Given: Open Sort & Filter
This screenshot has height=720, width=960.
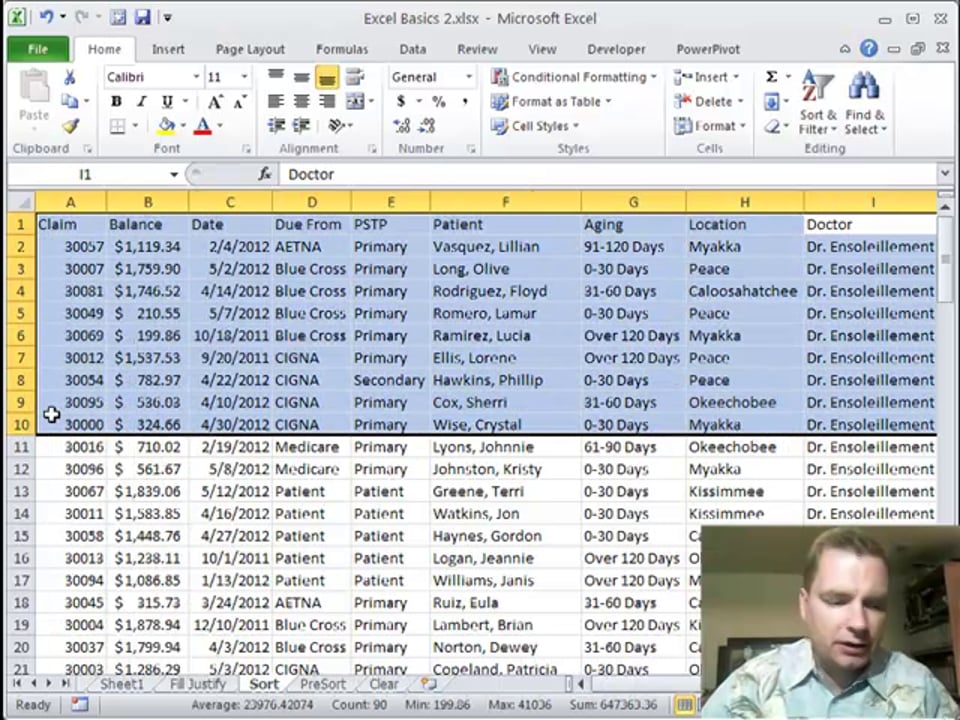Looking at the screenshot, I should [817, 102].
